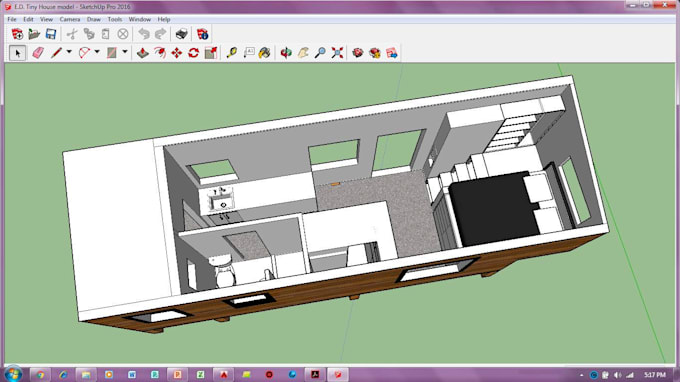Expand the Arc tool dropdown arrow

(97, 52)
